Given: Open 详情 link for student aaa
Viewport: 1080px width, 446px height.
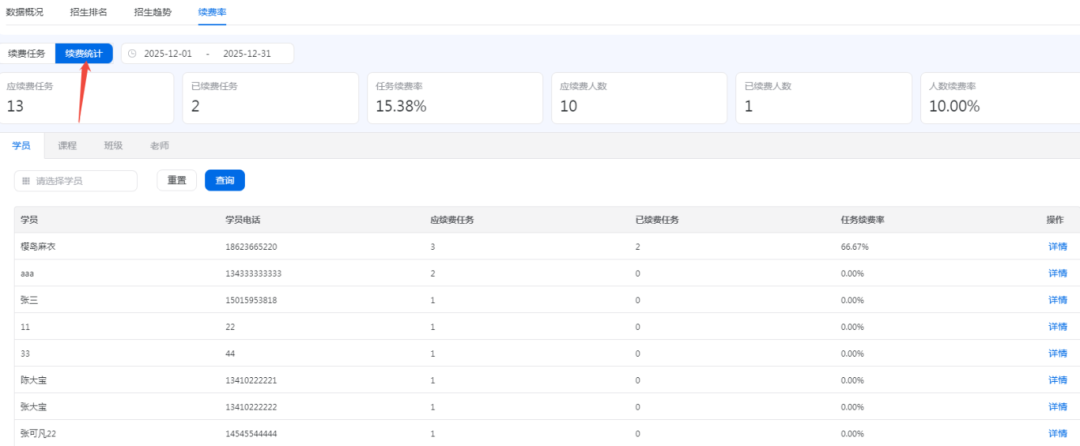Looking at the screenshot, I should [x=1057, y=273].
